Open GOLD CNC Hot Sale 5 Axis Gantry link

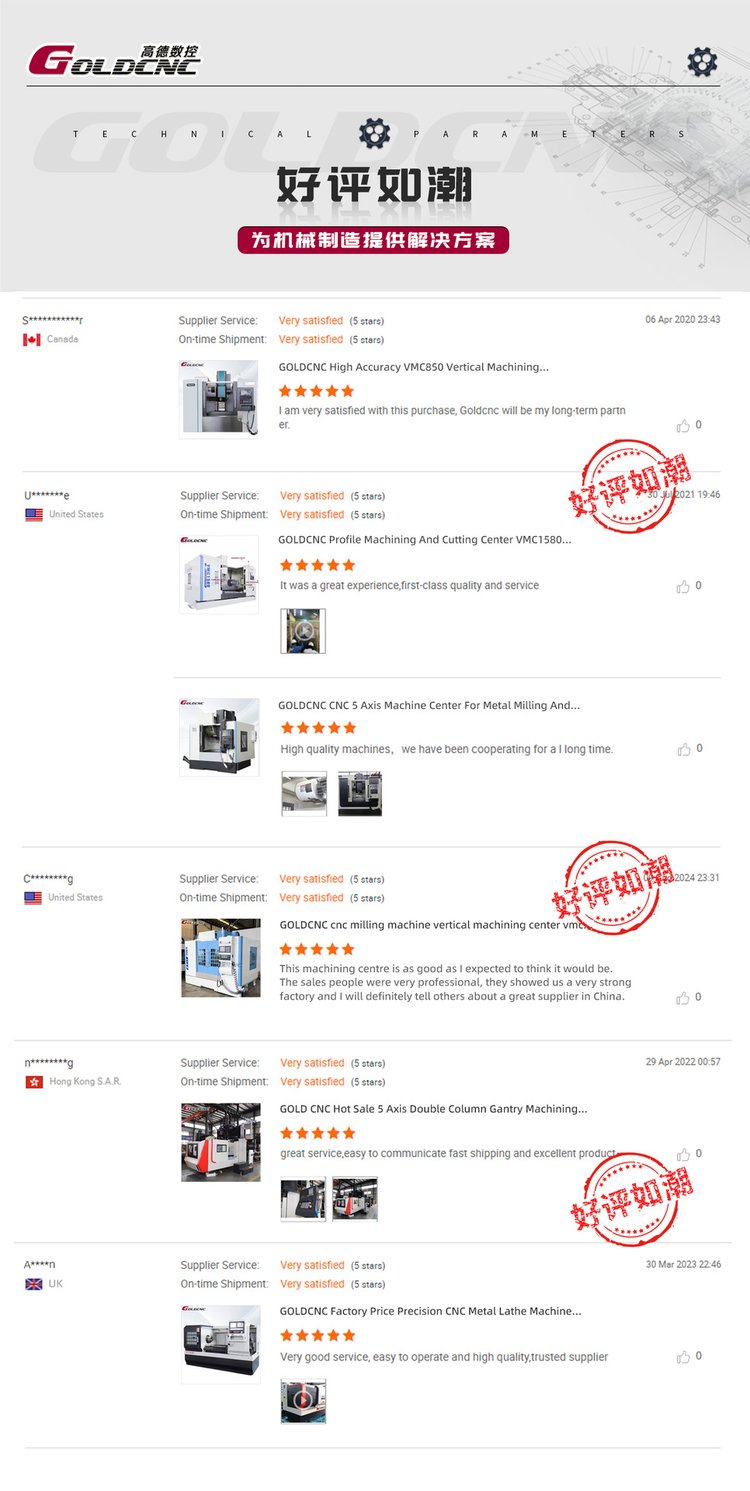pos(433,1109)
